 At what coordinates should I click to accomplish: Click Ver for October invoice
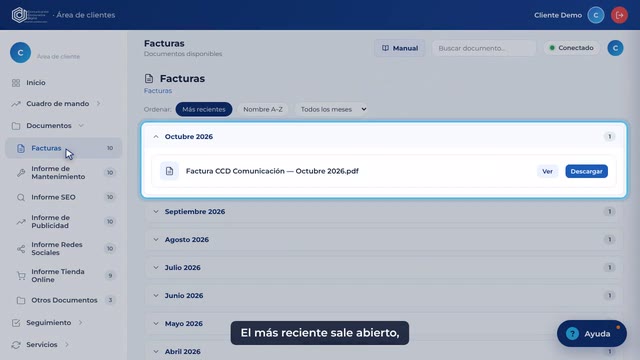click(x=547, y=171)
